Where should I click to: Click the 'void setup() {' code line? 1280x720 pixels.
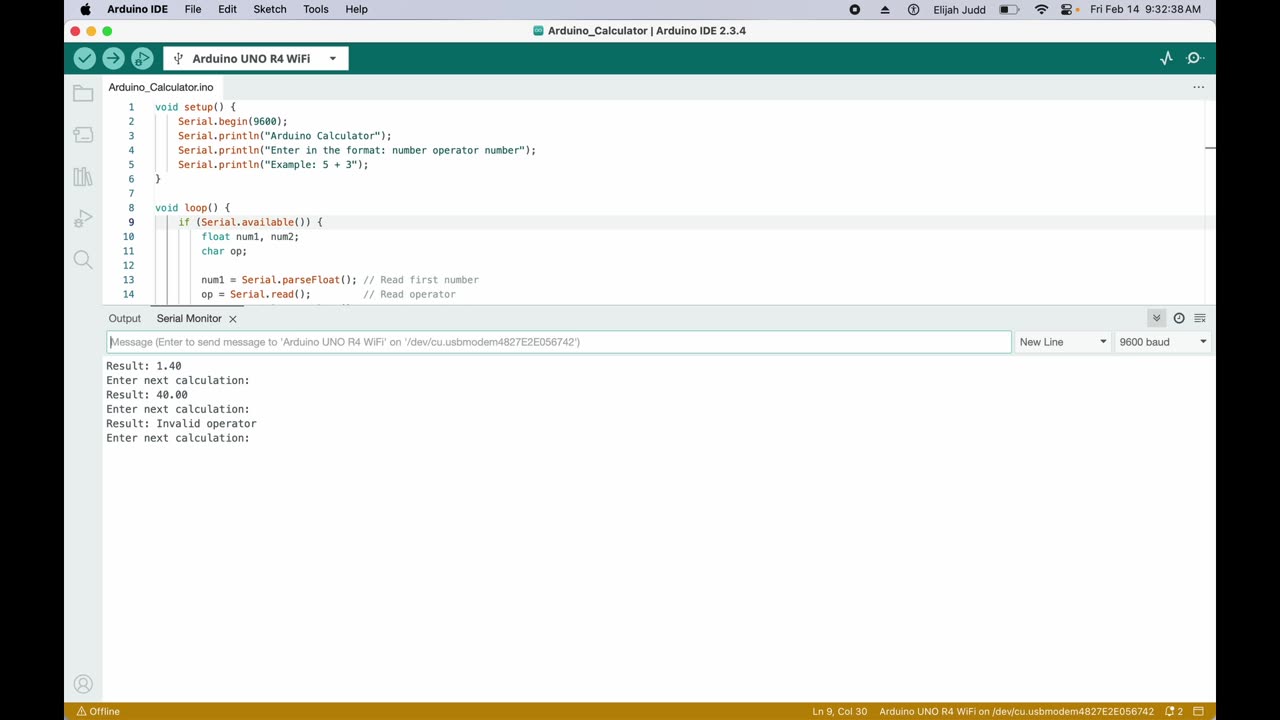point(196,107)
